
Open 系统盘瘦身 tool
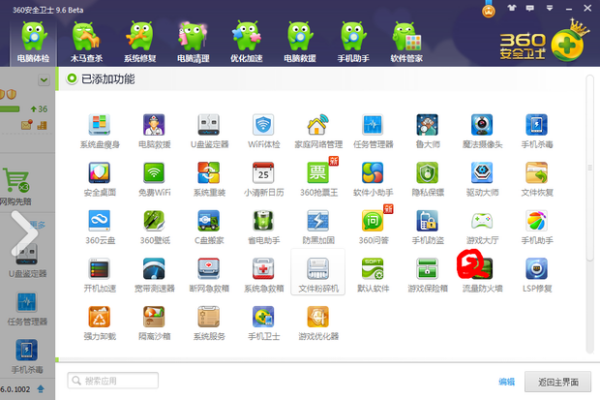(99, 131)
